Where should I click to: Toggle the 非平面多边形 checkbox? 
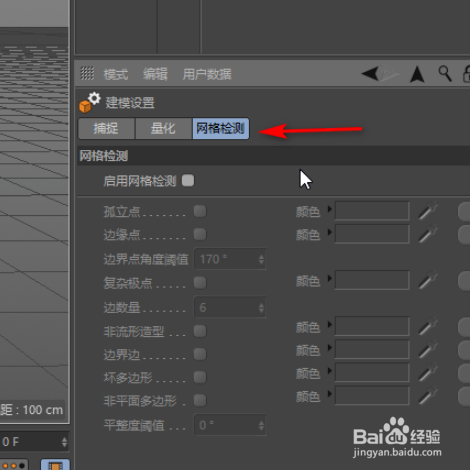[200, 400]
